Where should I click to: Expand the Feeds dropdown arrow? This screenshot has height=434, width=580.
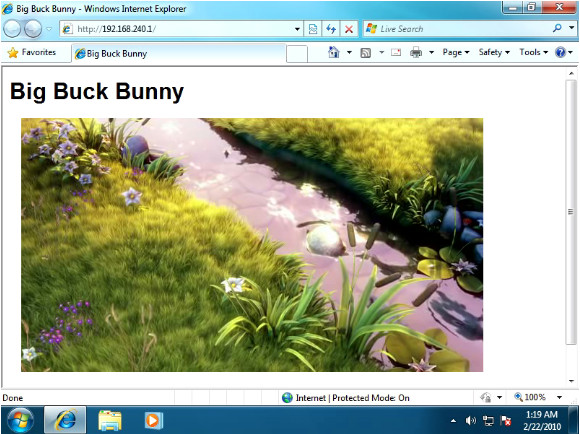click(x=381, y=53)
